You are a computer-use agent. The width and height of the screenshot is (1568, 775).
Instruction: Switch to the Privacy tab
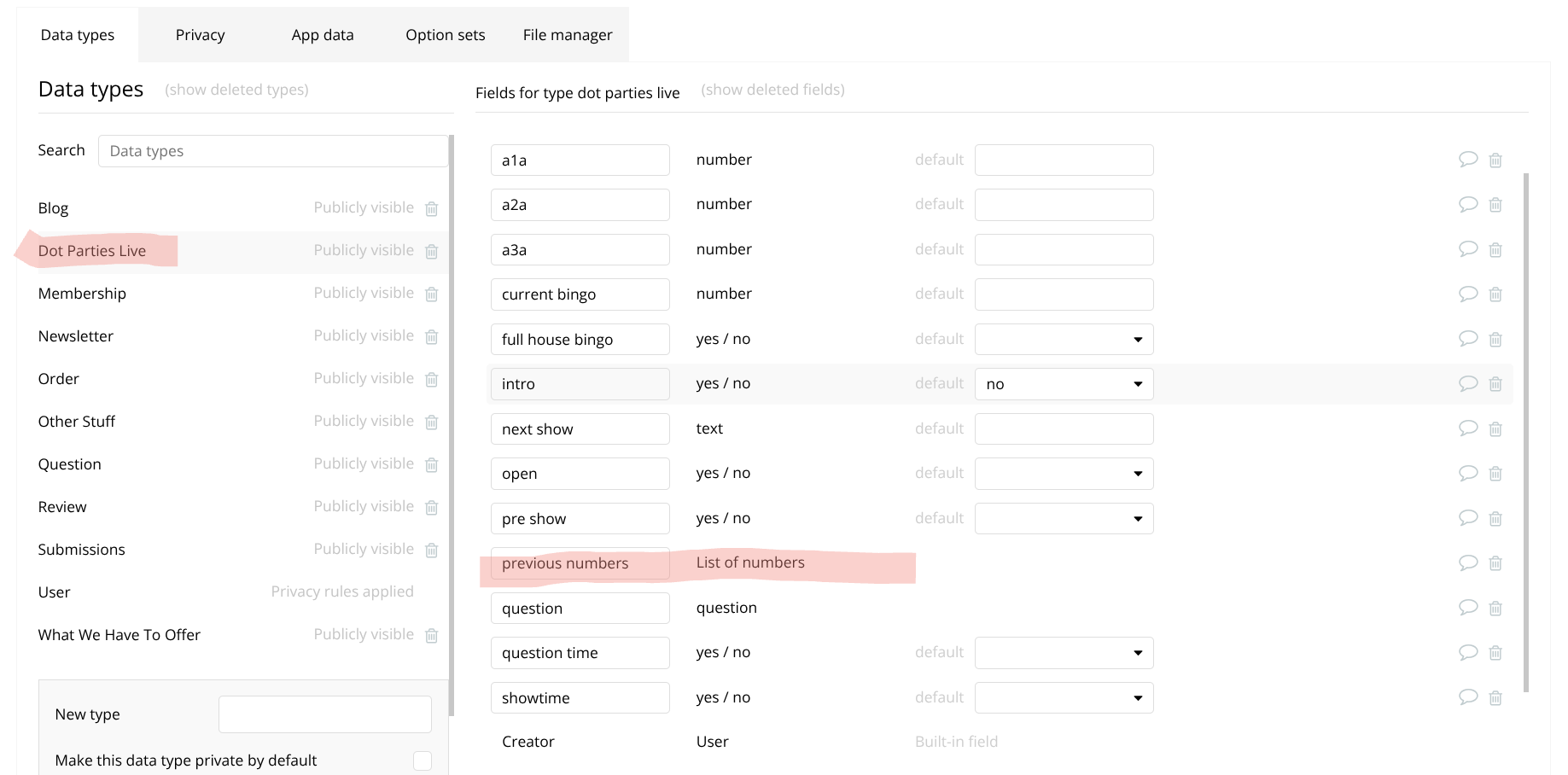200,35
